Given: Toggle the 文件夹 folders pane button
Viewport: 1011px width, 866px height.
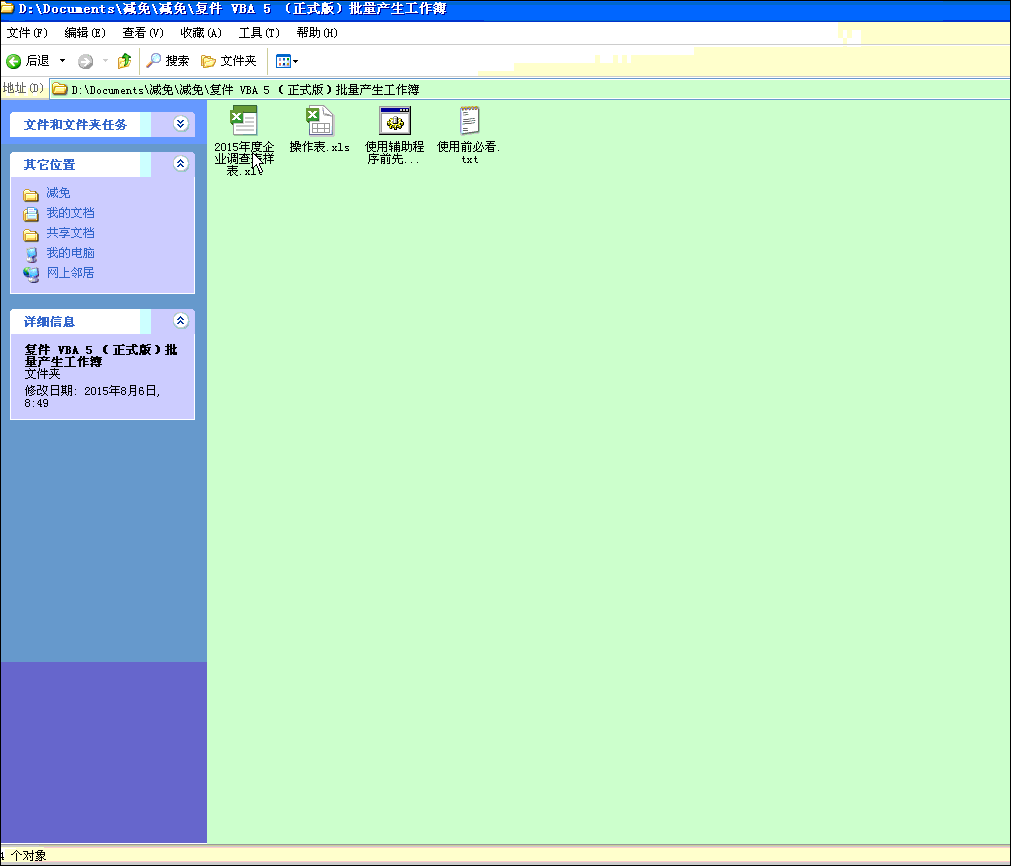Looking at the screenshot, I should coord(229,61).
